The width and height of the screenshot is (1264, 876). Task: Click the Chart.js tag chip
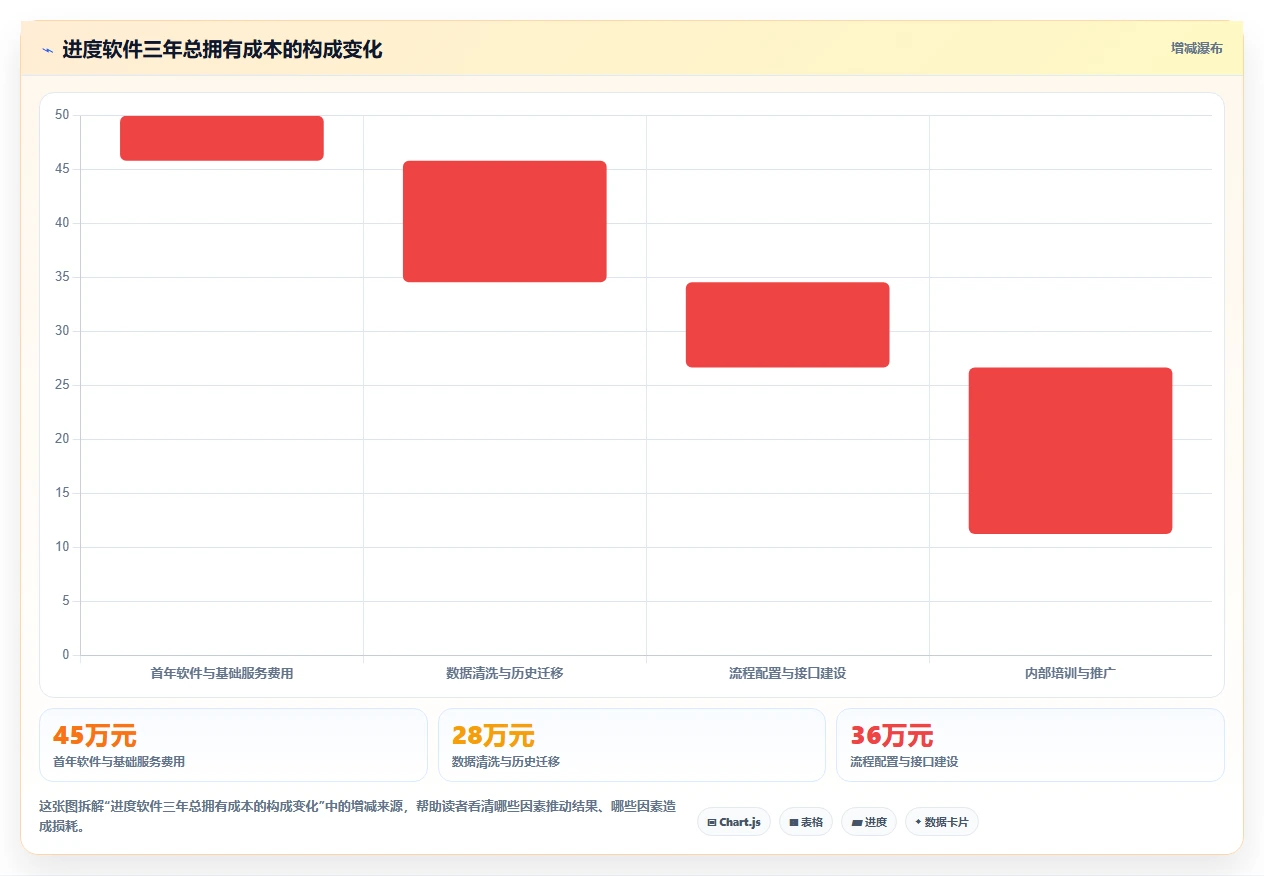point(734,822)
